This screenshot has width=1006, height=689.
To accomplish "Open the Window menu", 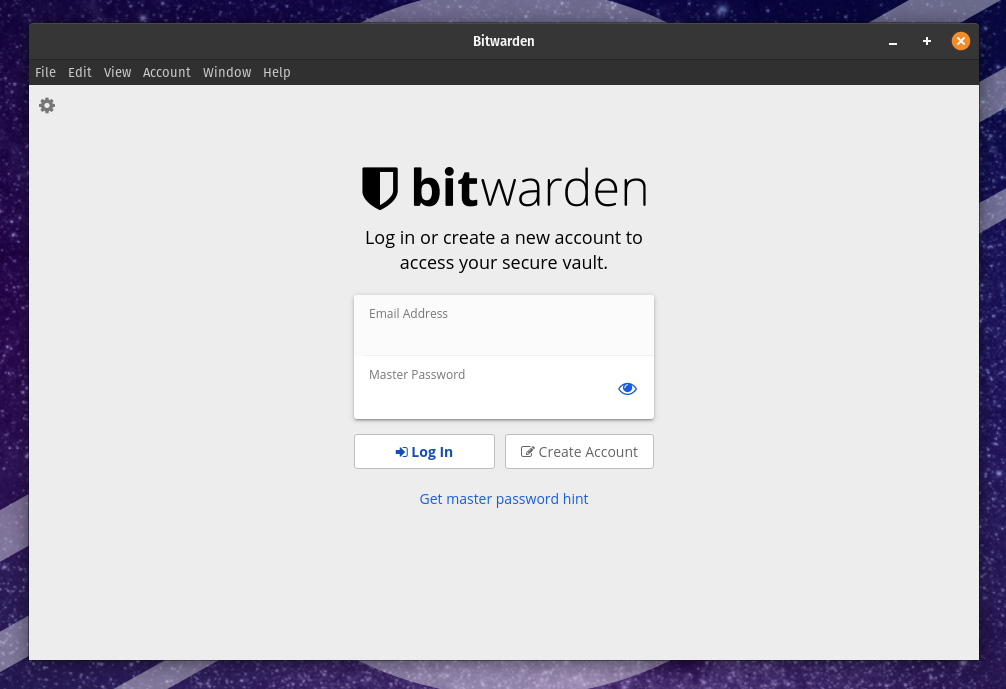I will (227, 72).
